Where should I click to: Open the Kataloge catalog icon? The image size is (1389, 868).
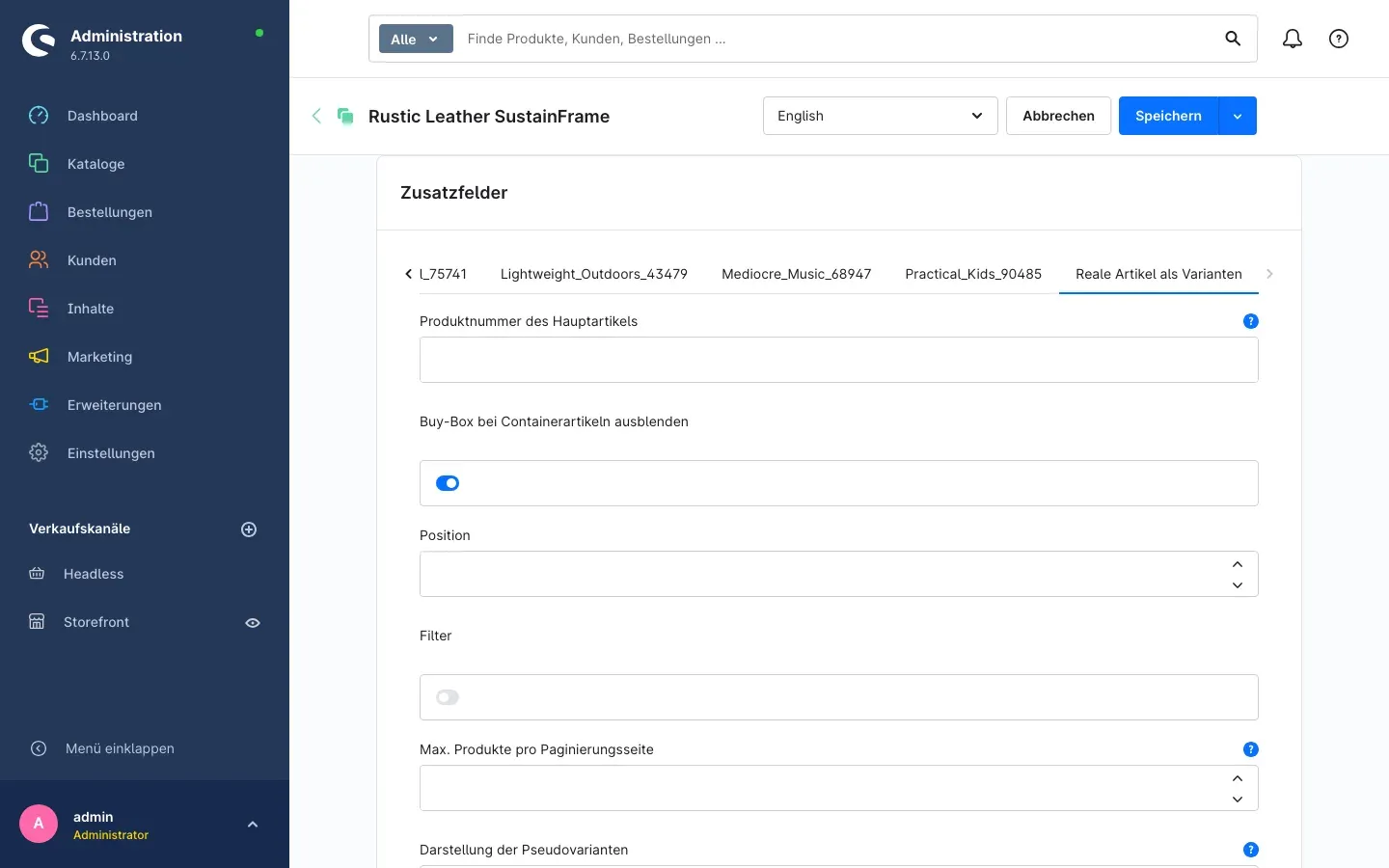coord(39,164)
